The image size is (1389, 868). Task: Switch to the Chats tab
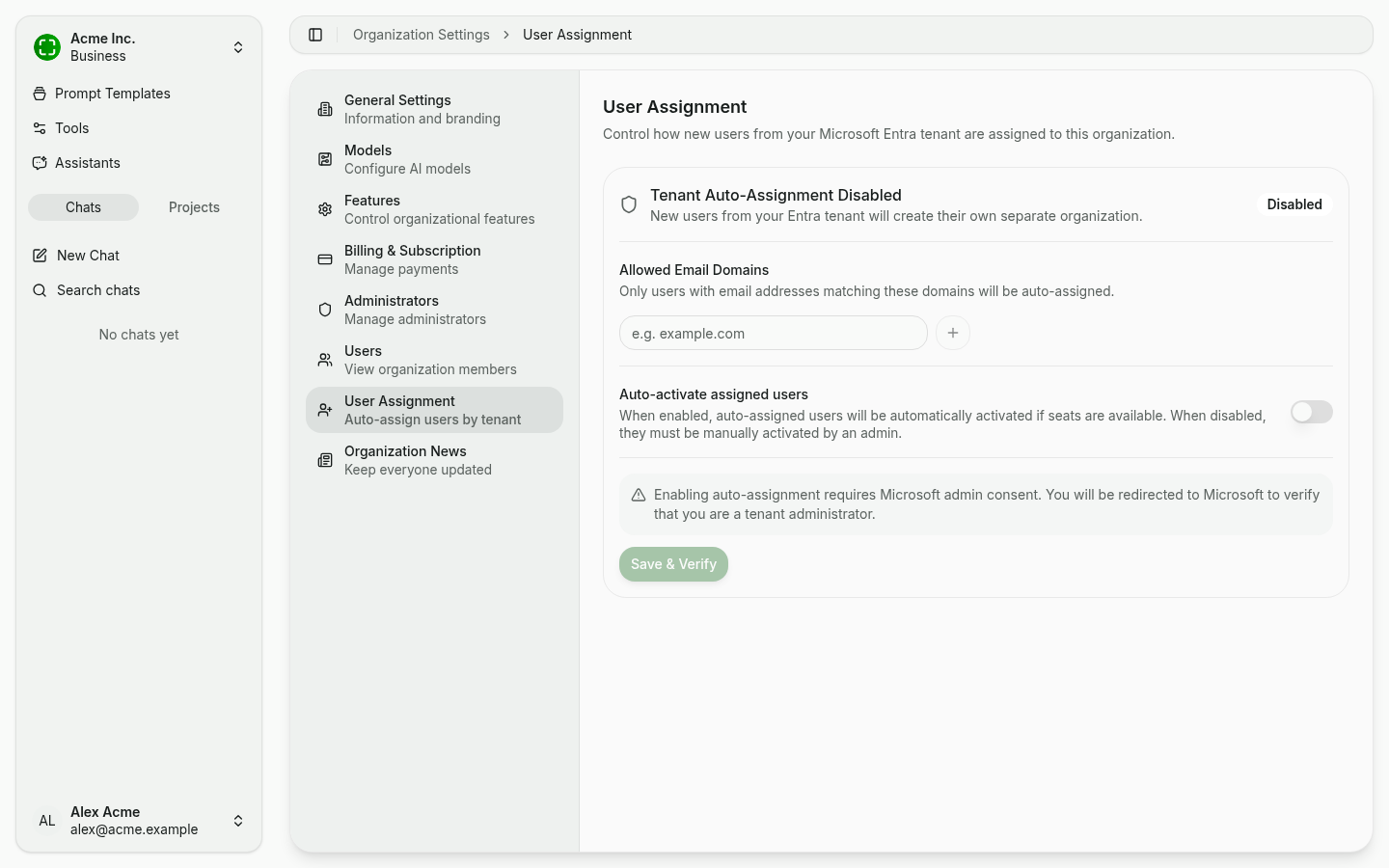pyautogui.click(x=83, y=207)
